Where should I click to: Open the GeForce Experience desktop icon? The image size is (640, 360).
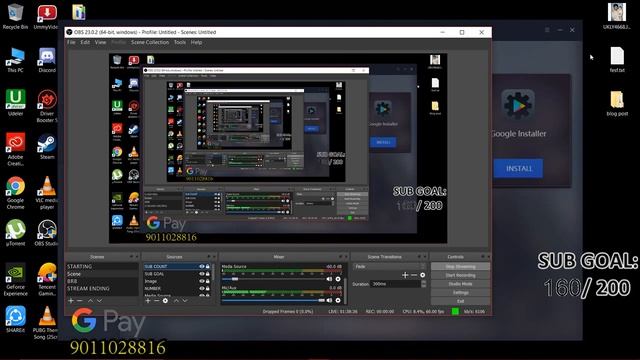pyautogui.click(x=15, y=279)
